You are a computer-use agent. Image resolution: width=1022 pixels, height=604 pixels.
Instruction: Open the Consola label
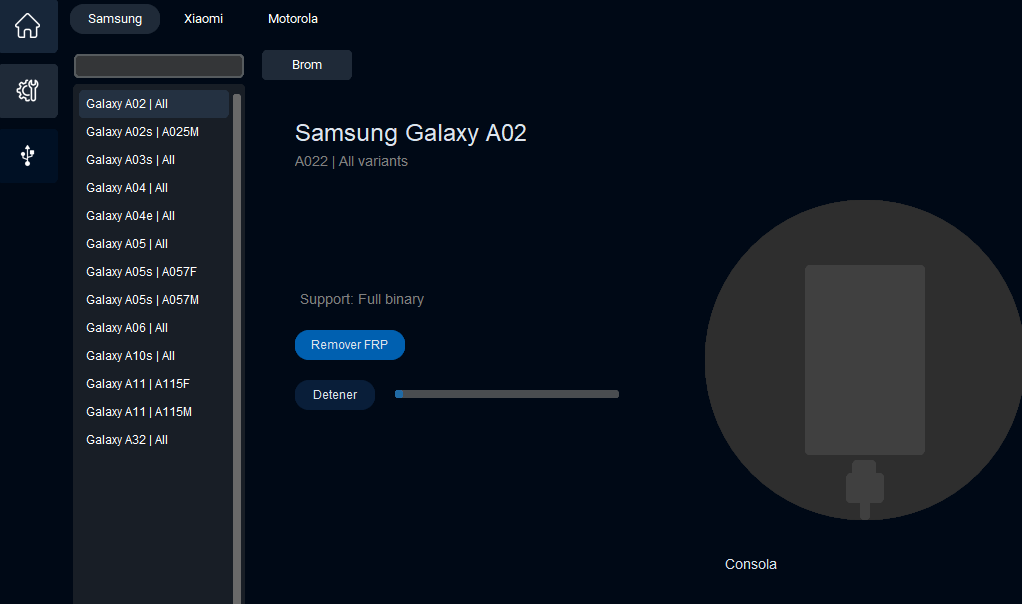point(751,564)
